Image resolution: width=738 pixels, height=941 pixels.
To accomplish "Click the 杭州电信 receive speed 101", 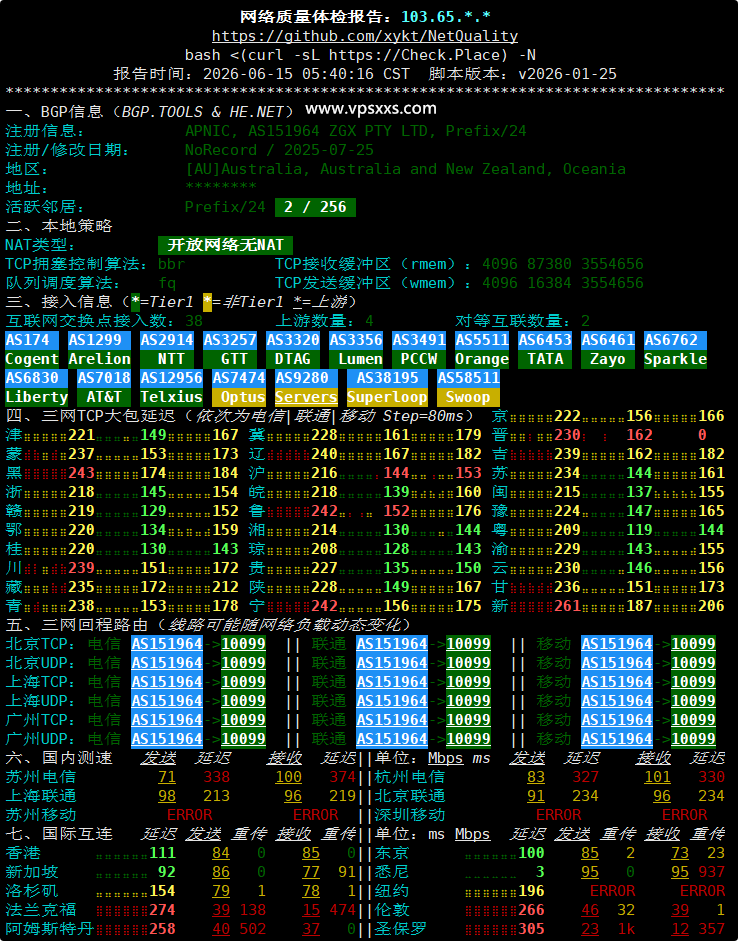I will coord(657,777).
